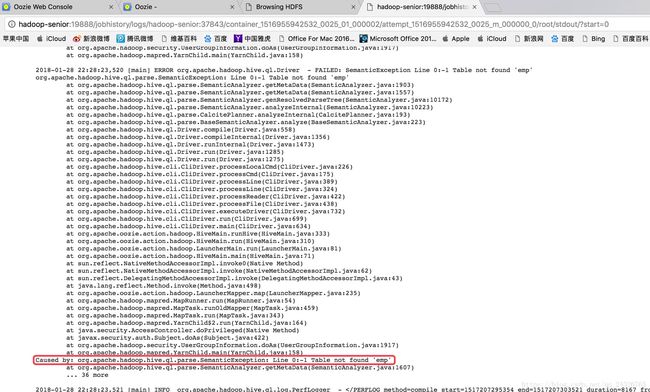Image resolution: width=650 pixels, height=392 pixels.
Task: Click the Oozie Web Console tab favicon
Action: [6, 7]
